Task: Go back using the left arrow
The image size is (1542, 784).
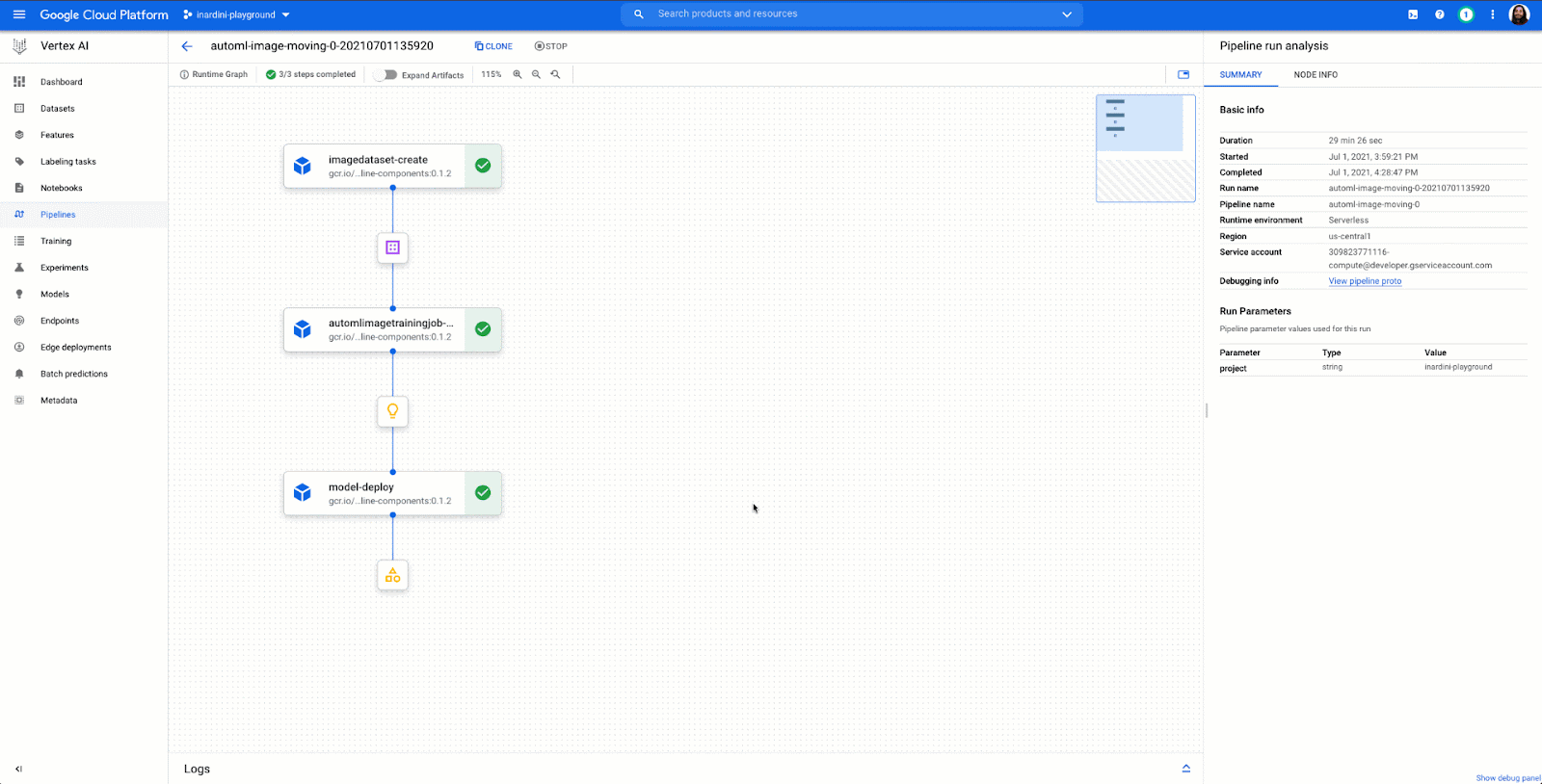Action: click(187, 46)
